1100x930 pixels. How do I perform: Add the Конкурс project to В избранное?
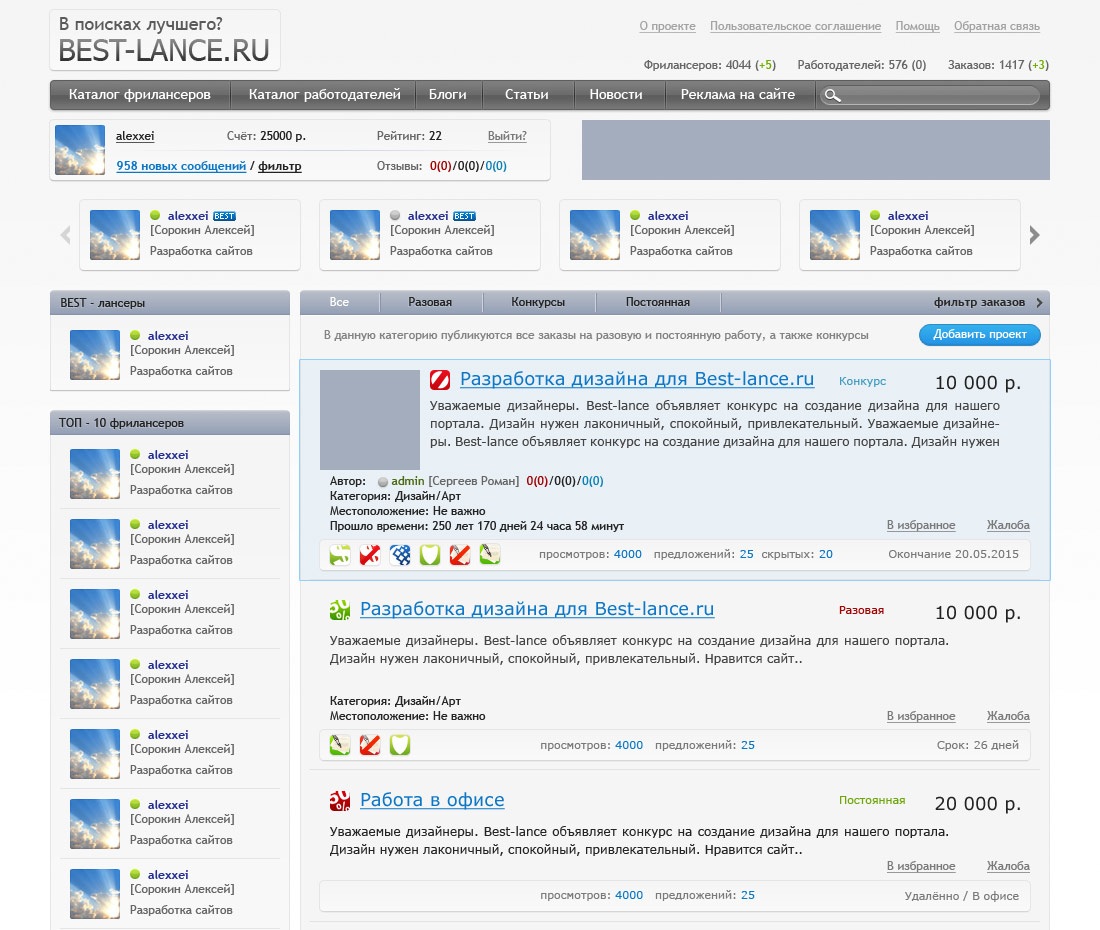[921, 525]
